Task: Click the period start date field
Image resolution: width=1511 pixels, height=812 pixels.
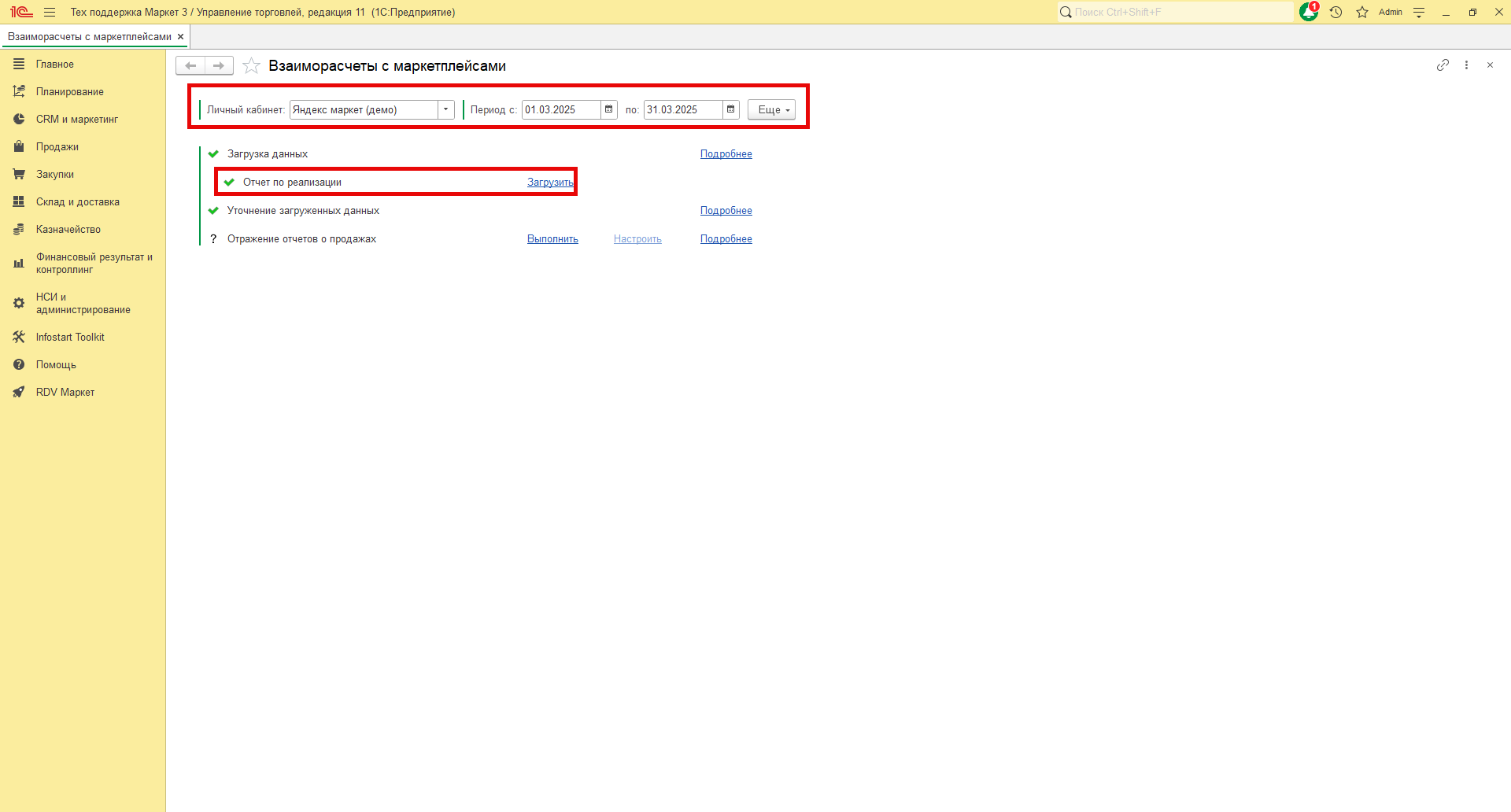Action: click(x=561, y=109)
